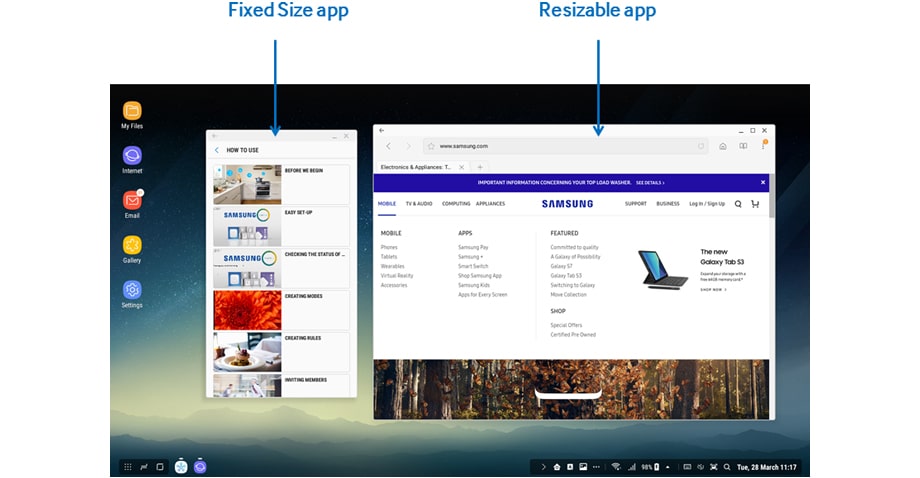Click the bookmark star in address bar
Screen dimensions: 920x478
pos(431,146)
